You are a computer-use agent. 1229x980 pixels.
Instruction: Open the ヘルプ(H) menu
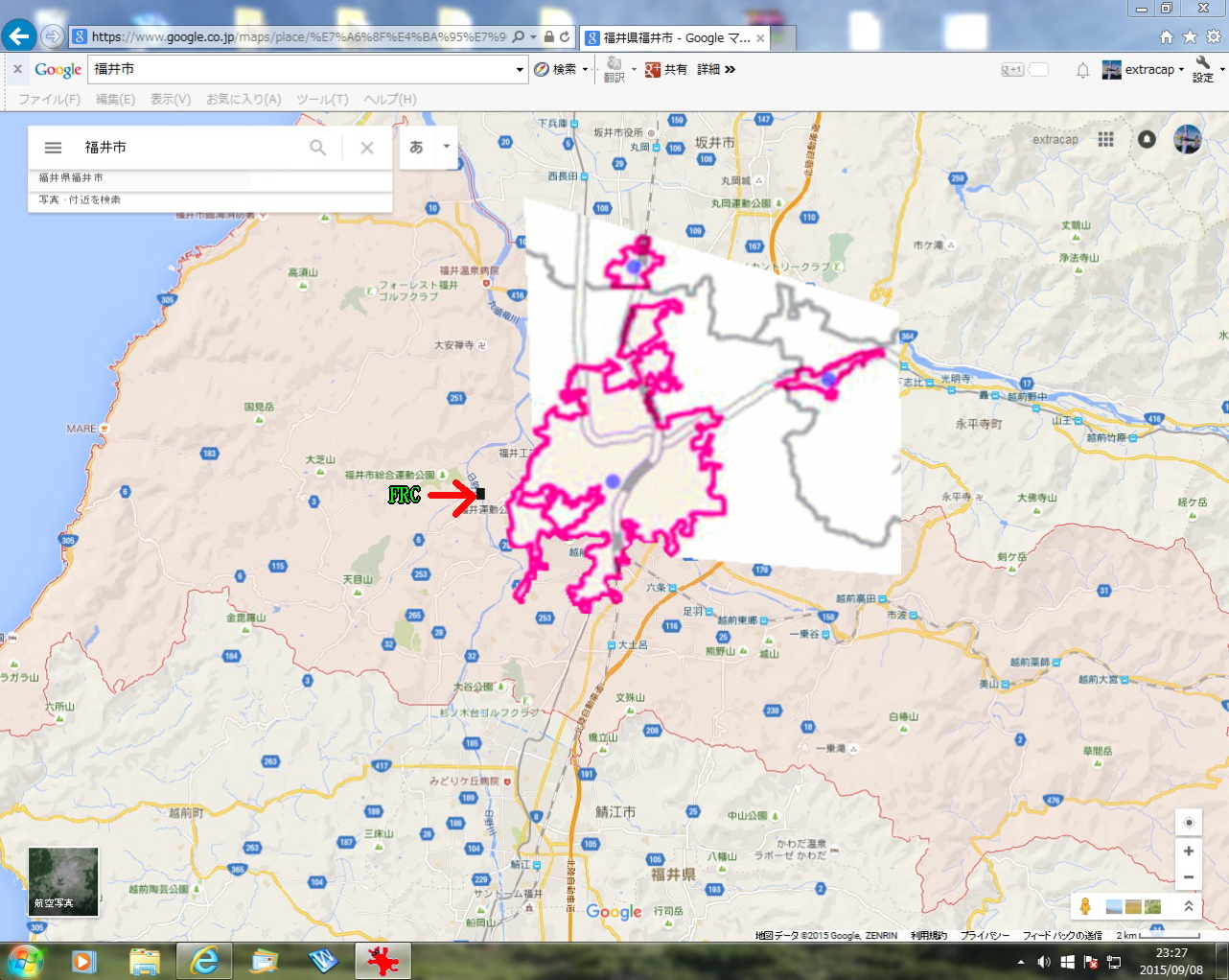pos(389,99)
